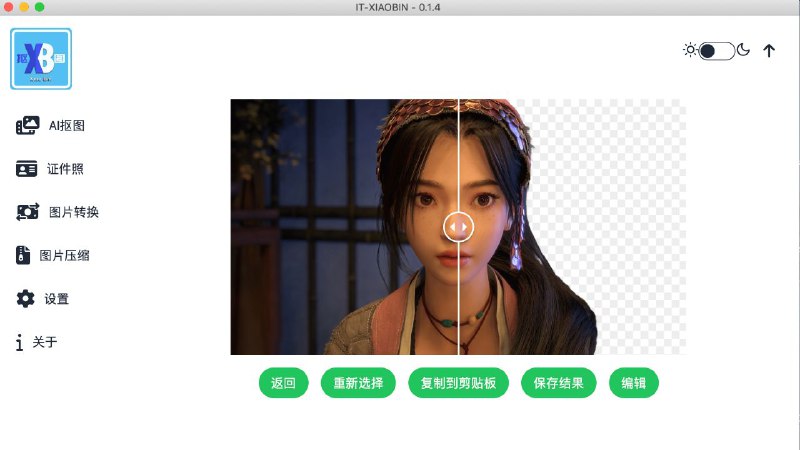Click the sun light-mode icon

[690, 50]
